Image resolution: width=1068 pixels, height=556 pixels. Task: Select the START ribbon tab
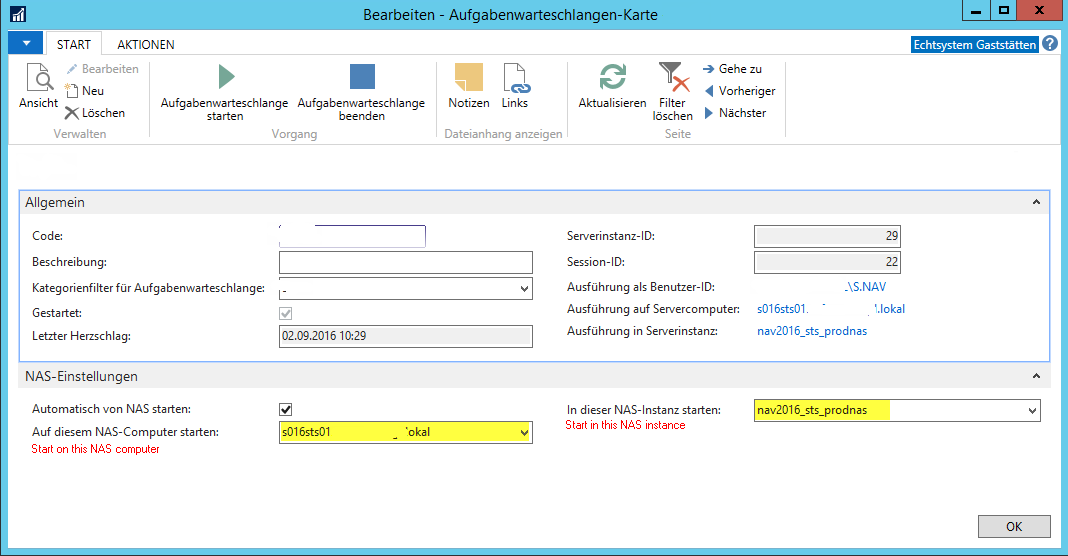pyautogui.click(x=74, y=45)
